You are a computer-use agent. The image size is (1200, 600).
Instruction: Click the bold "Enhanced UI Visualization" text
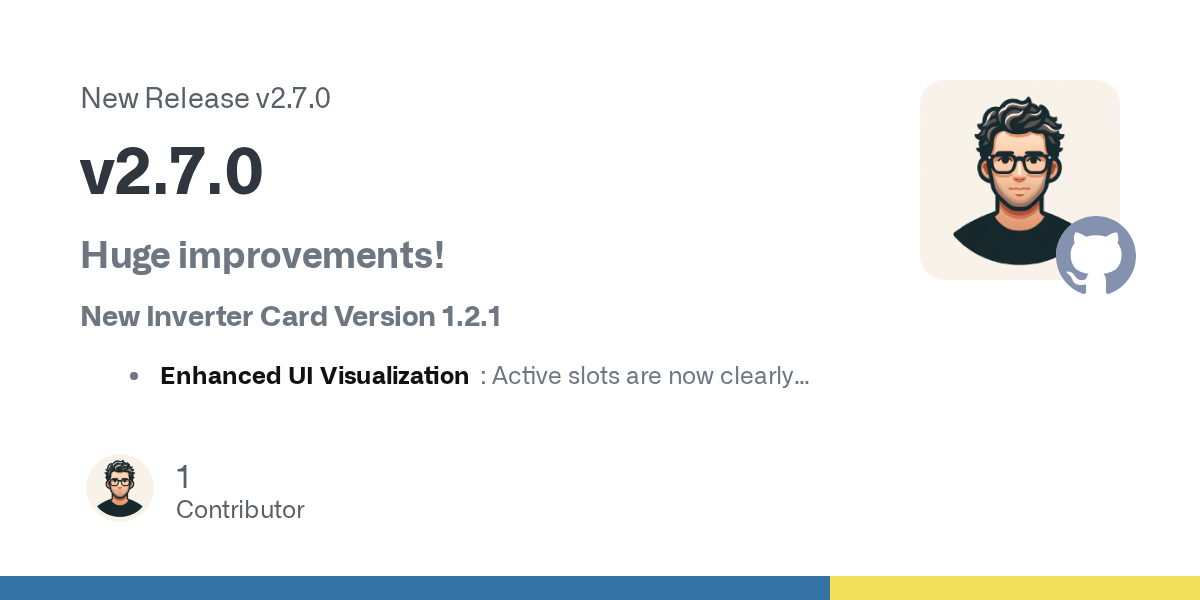[314, 377]
